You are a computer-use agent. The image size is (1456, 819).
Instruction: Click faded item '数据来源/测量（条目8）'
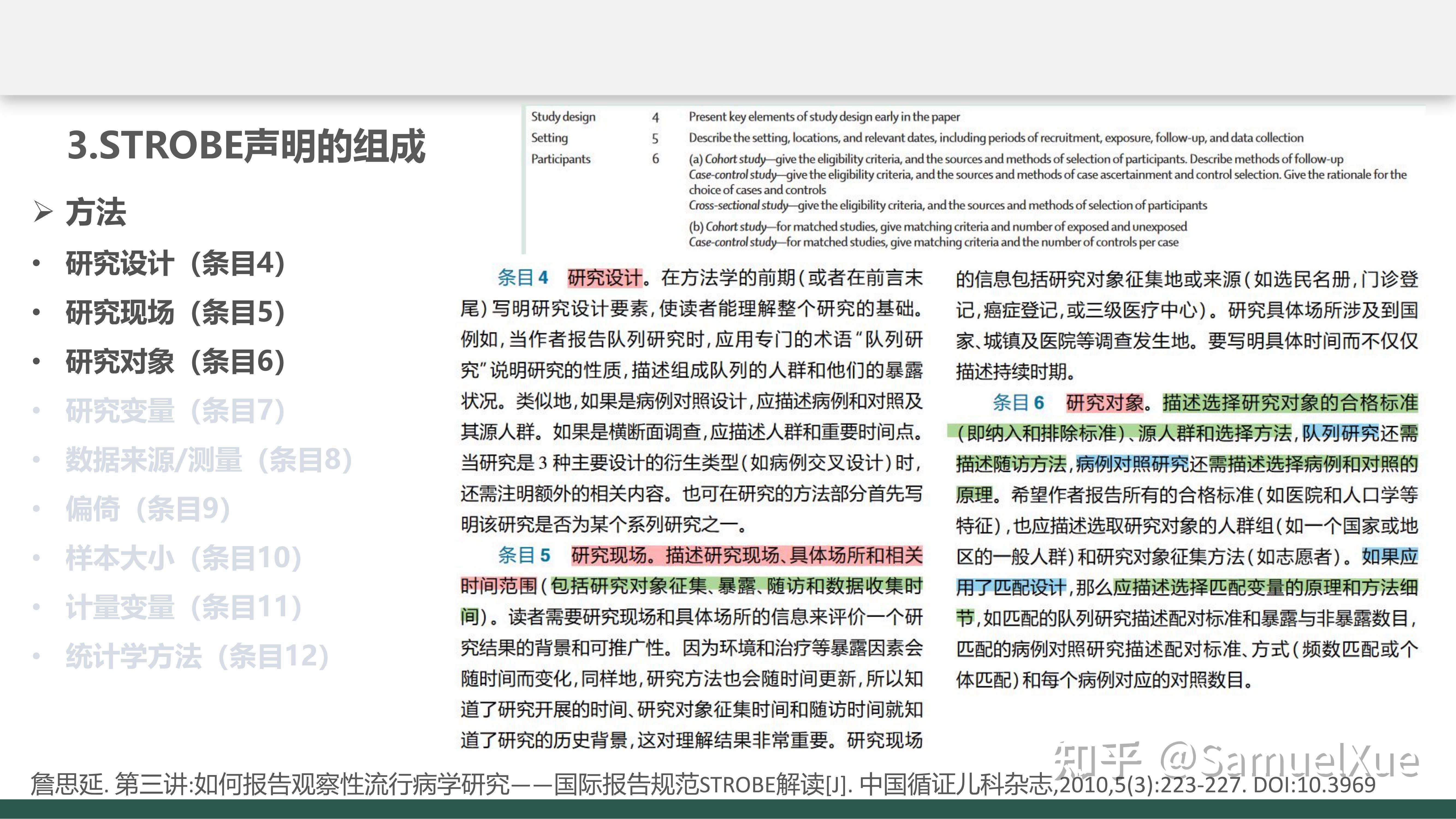point(209,459)
